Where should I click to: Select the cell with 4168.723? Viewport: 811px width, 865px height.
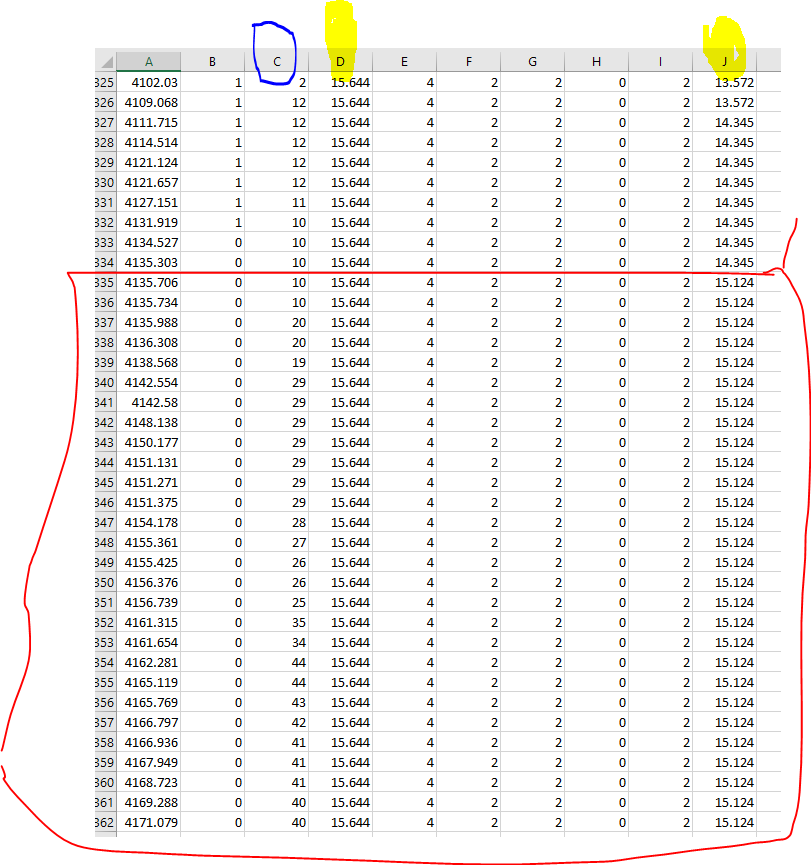pyautogui.click(x=148, y=782)
